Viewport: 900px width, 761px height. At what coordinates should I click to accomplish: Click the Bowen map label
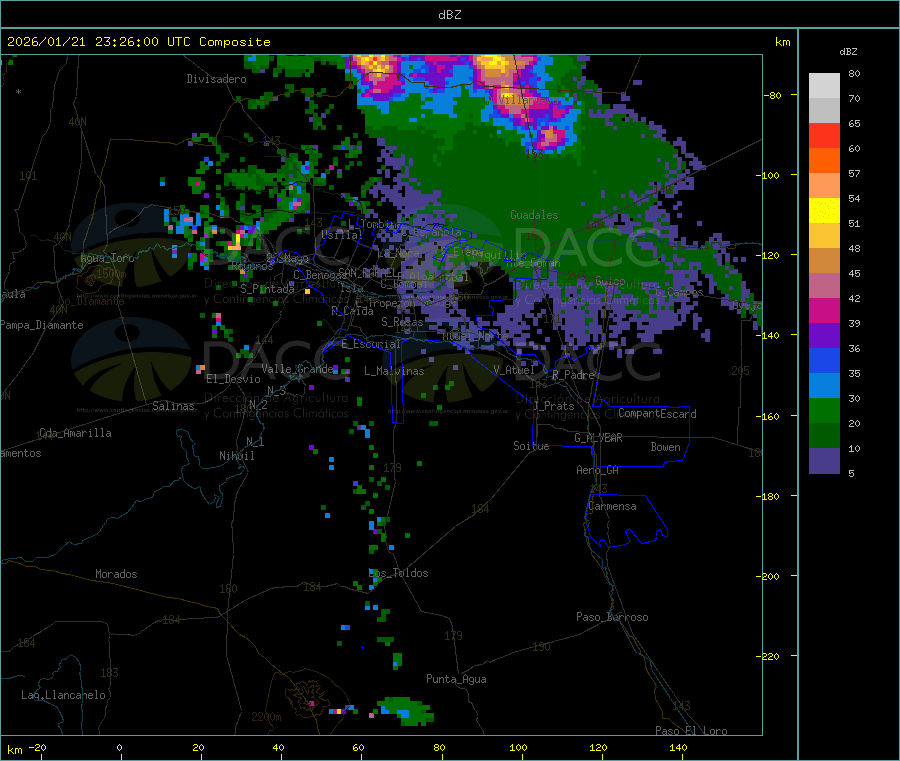coord(665,447)
